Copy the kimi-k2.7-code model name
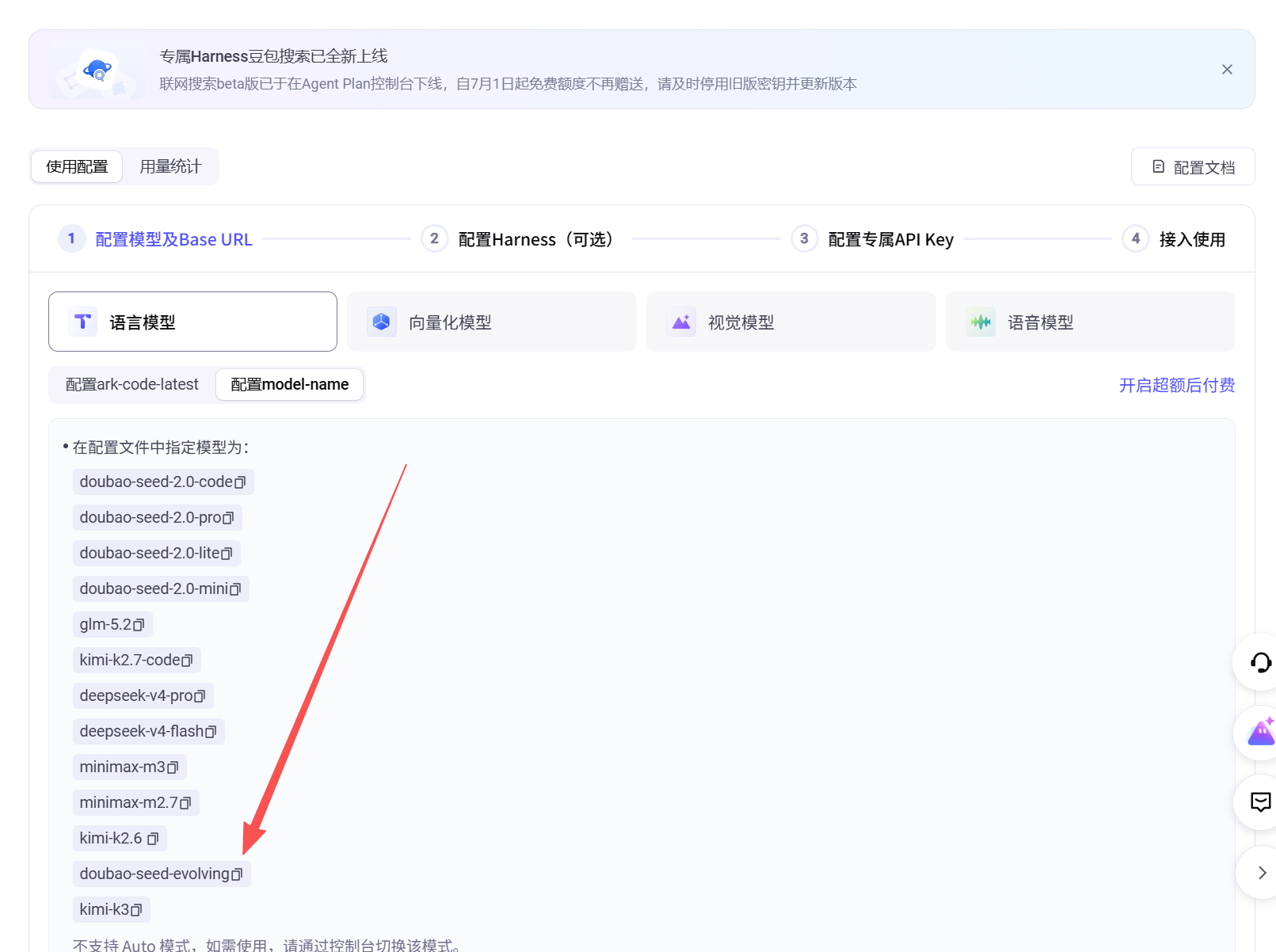The height and width of the screenshot is (952, 1276). pos(187,661)
